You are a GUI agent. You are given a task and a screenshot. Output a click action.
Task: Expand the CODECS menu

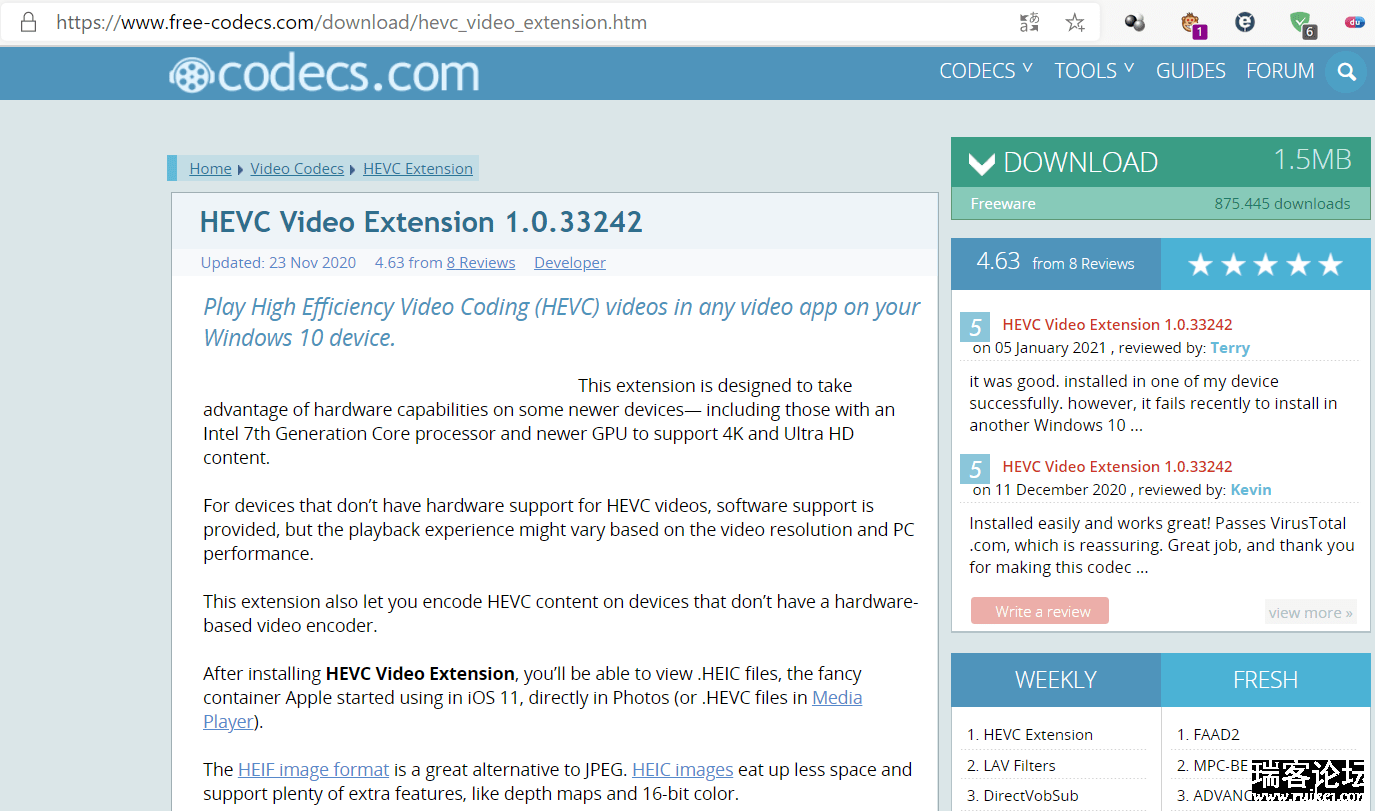click(986, 71)
